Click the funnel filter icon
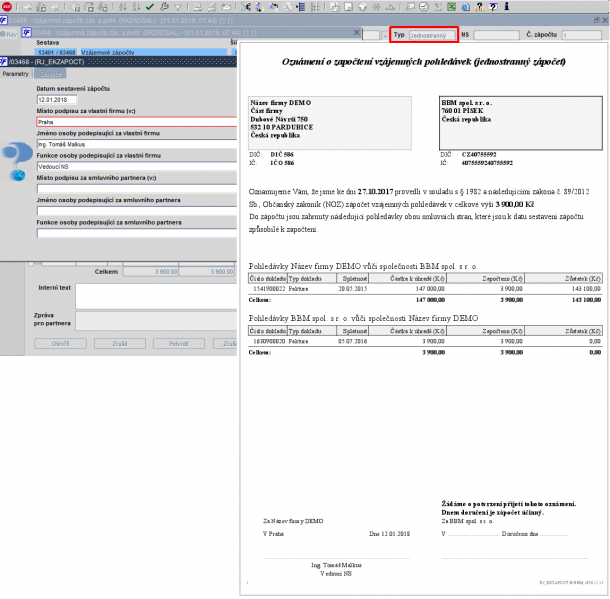Viewport: 610px width, 599px height. [x=178, y=7]
